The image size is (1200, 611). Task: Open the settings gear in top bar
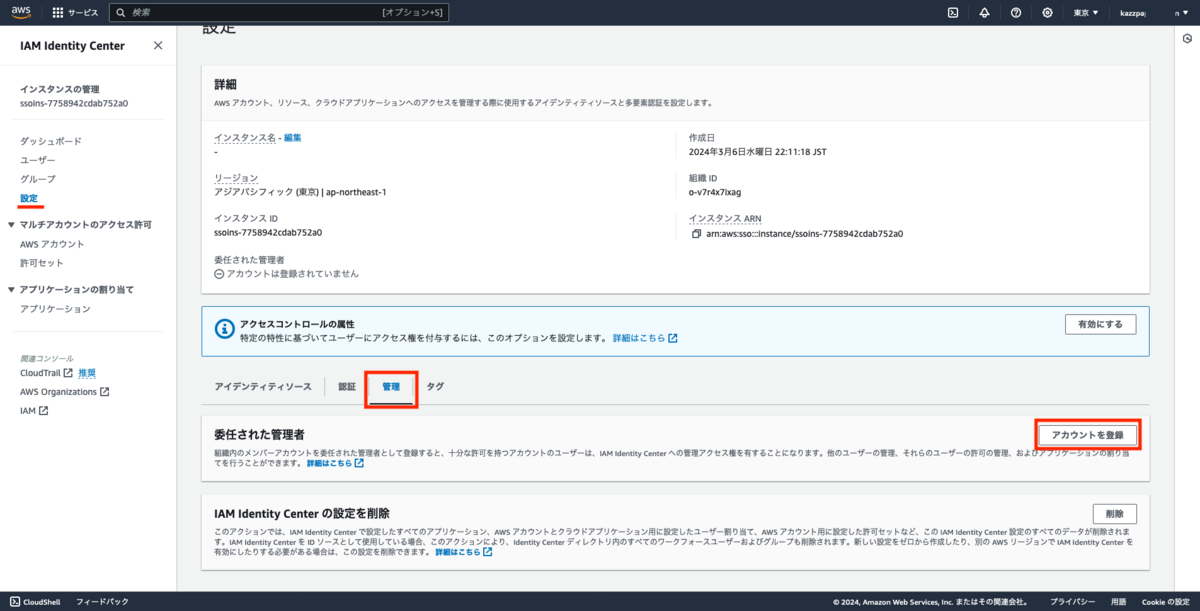(x=1047, y=13)
